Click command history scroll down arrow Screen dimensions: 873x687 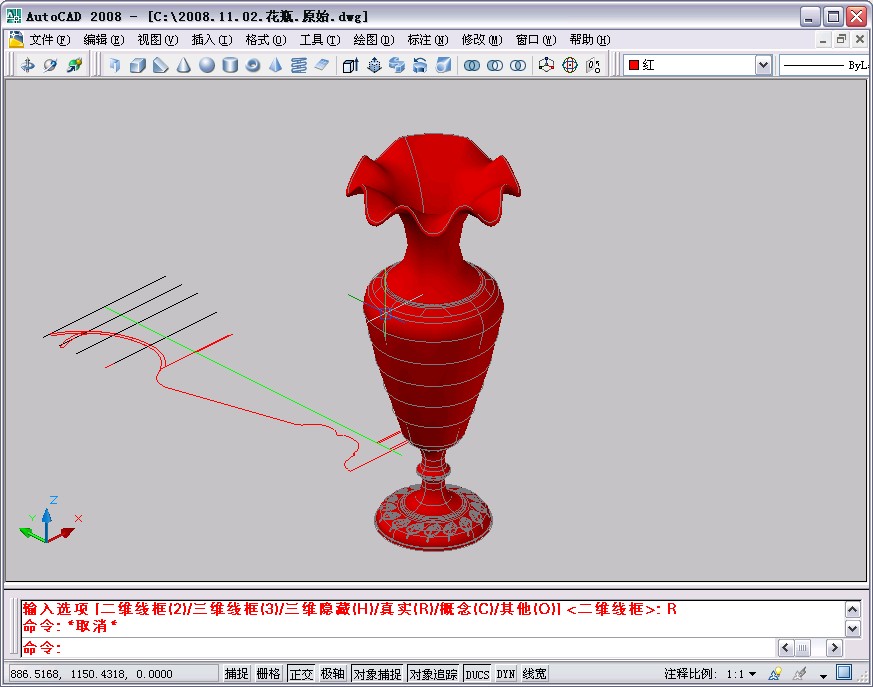click(x=853, y=629)
